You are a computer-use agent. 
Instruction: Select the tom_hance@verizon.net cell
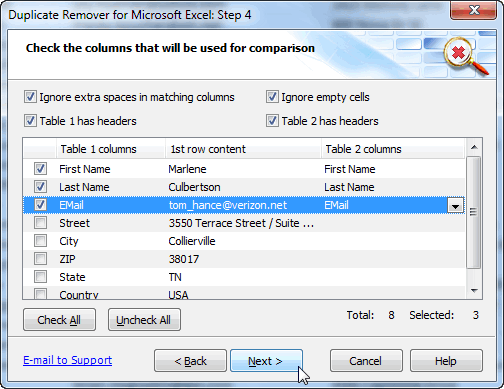click(228, 205)
